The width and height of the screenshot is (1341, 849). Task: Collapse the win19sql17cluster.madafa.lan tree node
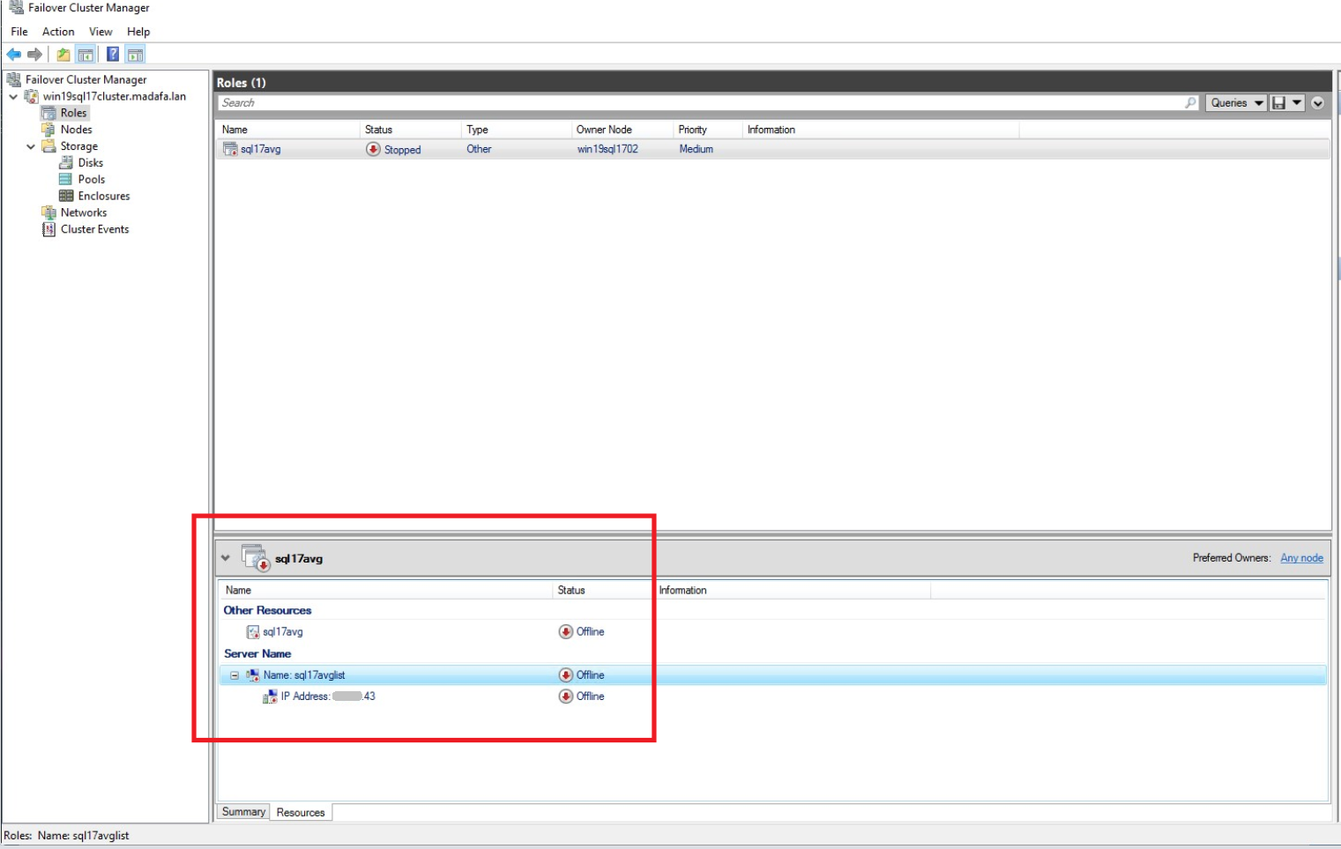pos(13,97)
